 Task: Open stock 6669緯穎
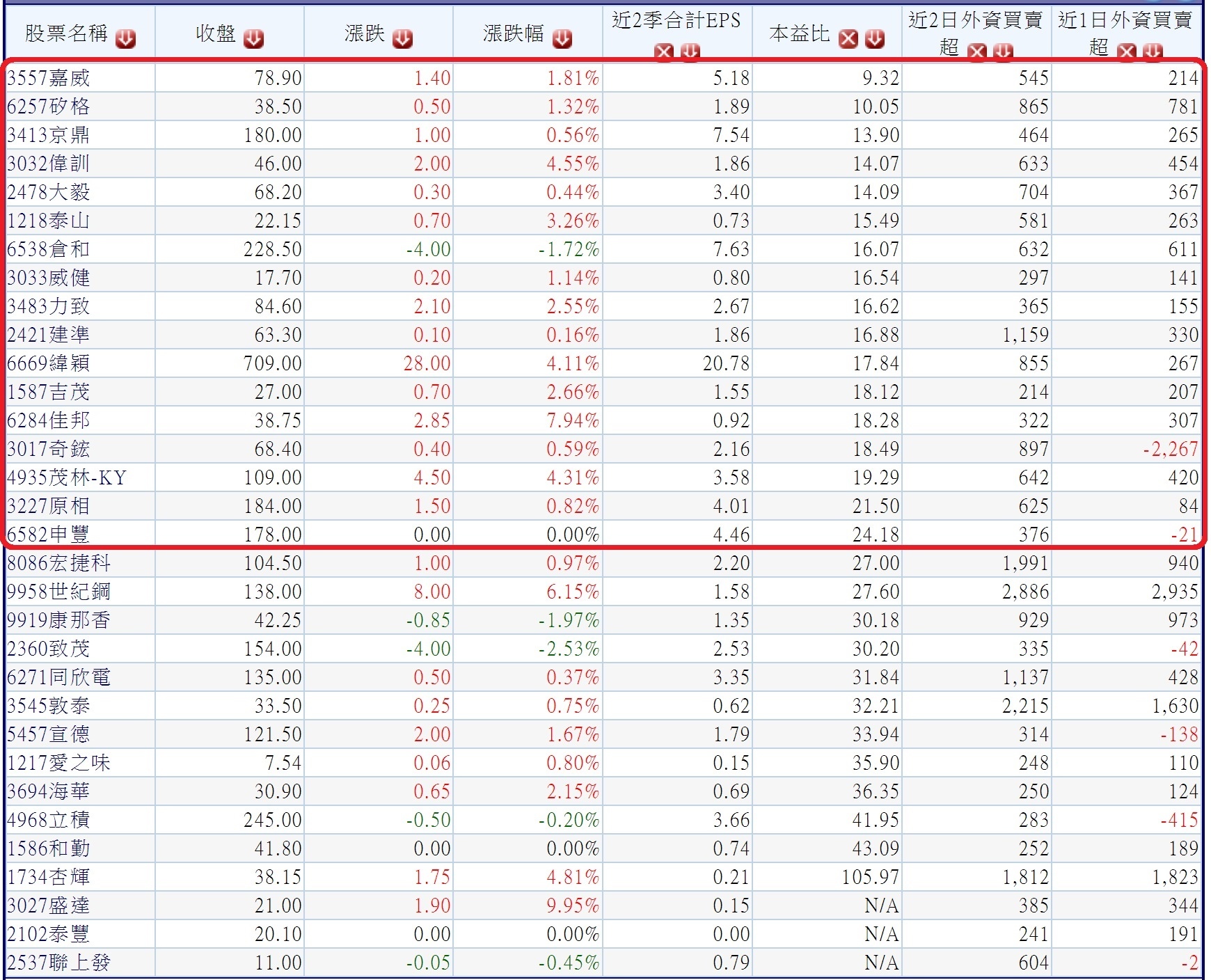click(x=49, y=363)
